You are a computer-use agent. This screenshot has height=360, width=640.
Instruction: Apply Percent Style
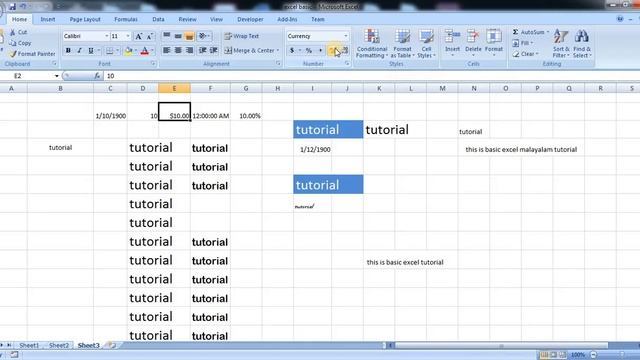pos(309,51)
